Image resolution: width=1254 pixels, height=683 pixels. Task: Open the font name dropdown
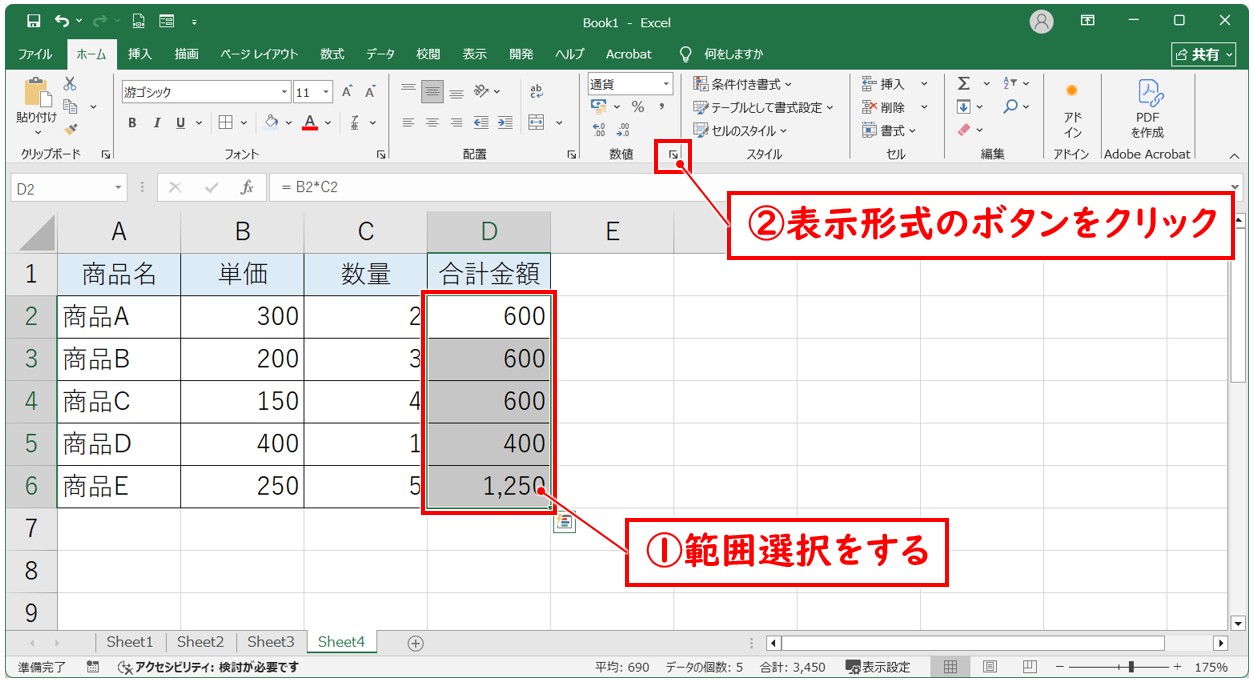[x=283, y=90]
